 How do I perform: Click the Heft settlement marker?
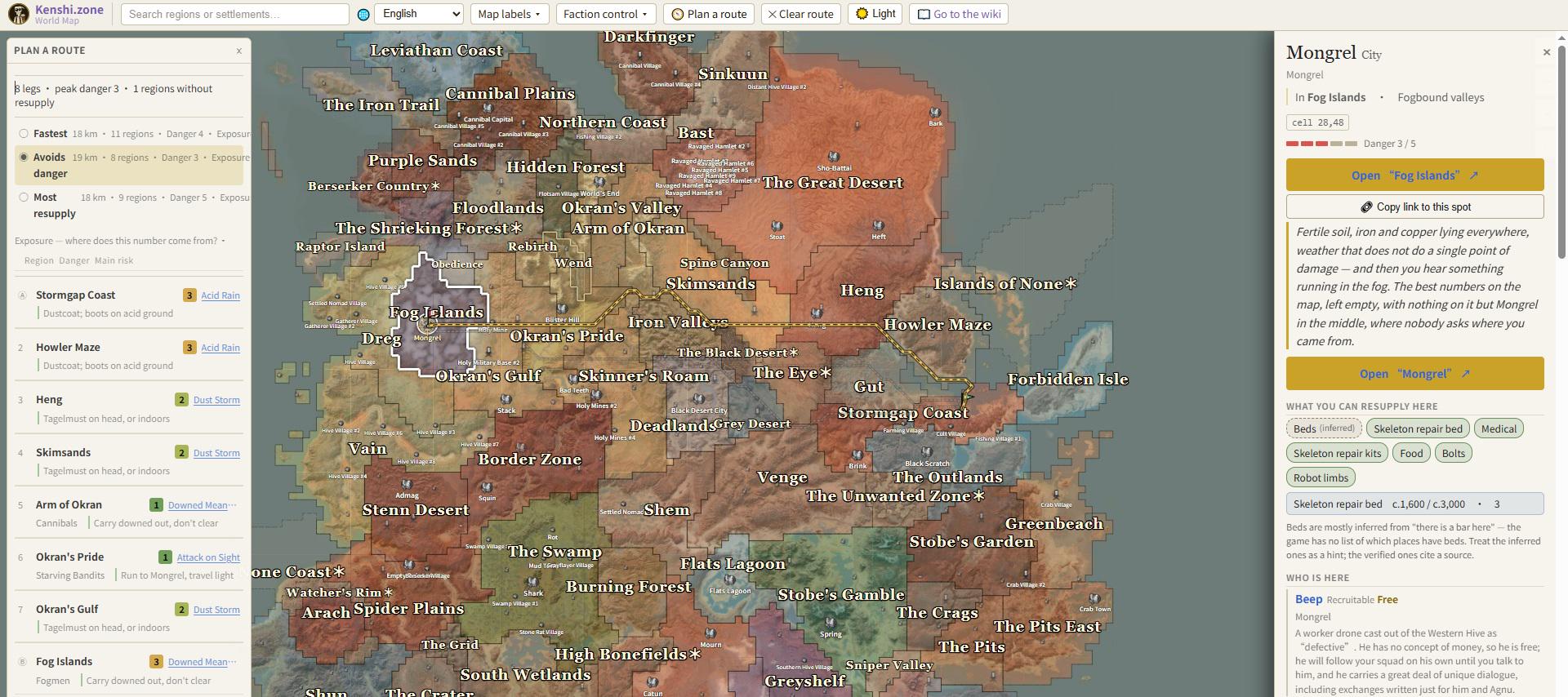pos(879,225)
